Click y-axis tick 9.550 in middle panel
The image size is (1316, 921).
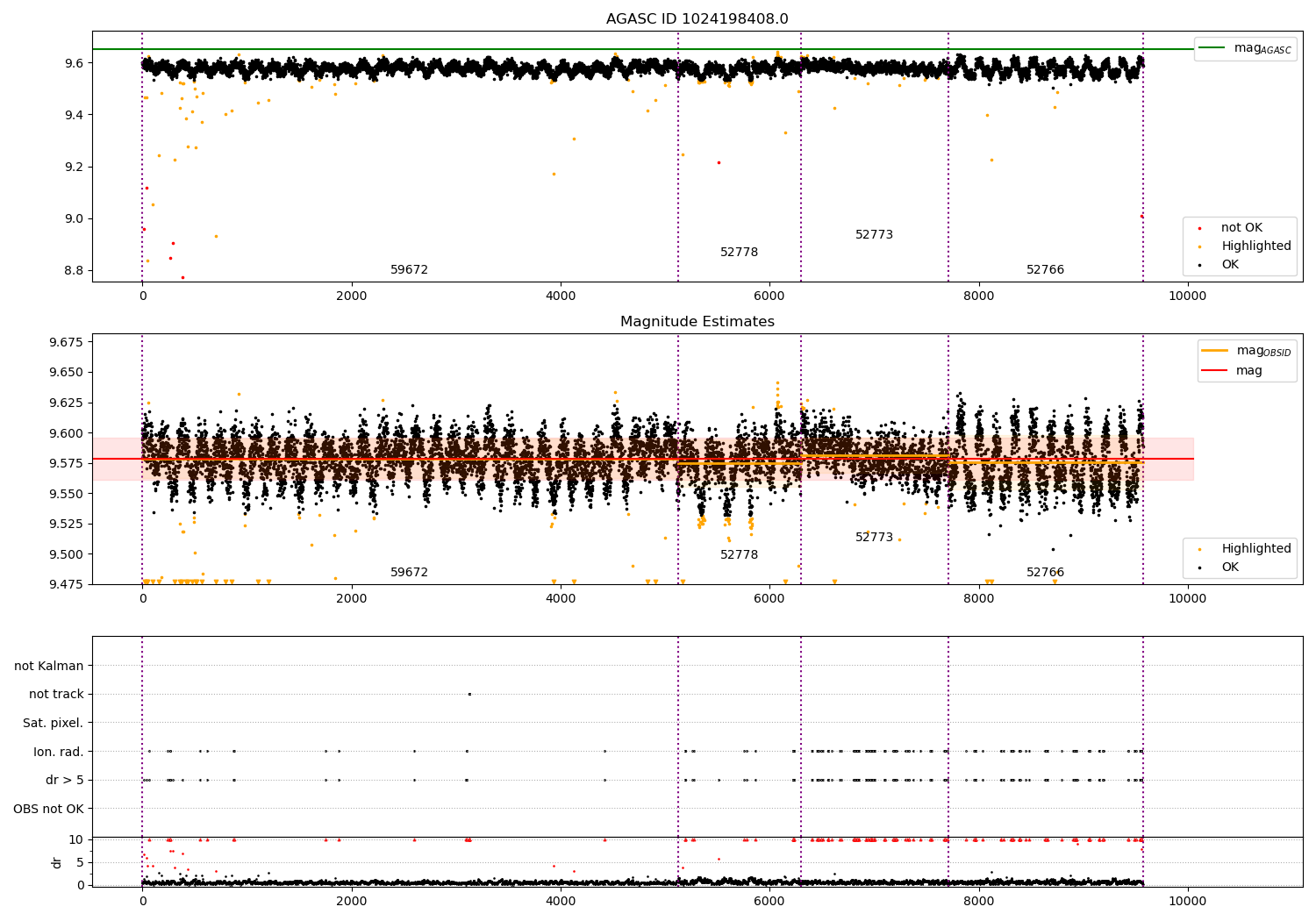tap(67, 494)
